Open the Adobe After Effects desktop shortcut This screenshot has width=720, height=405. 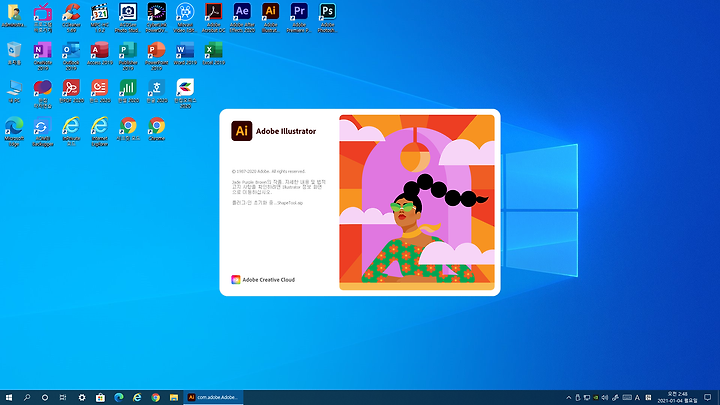[x=242, y=17]
